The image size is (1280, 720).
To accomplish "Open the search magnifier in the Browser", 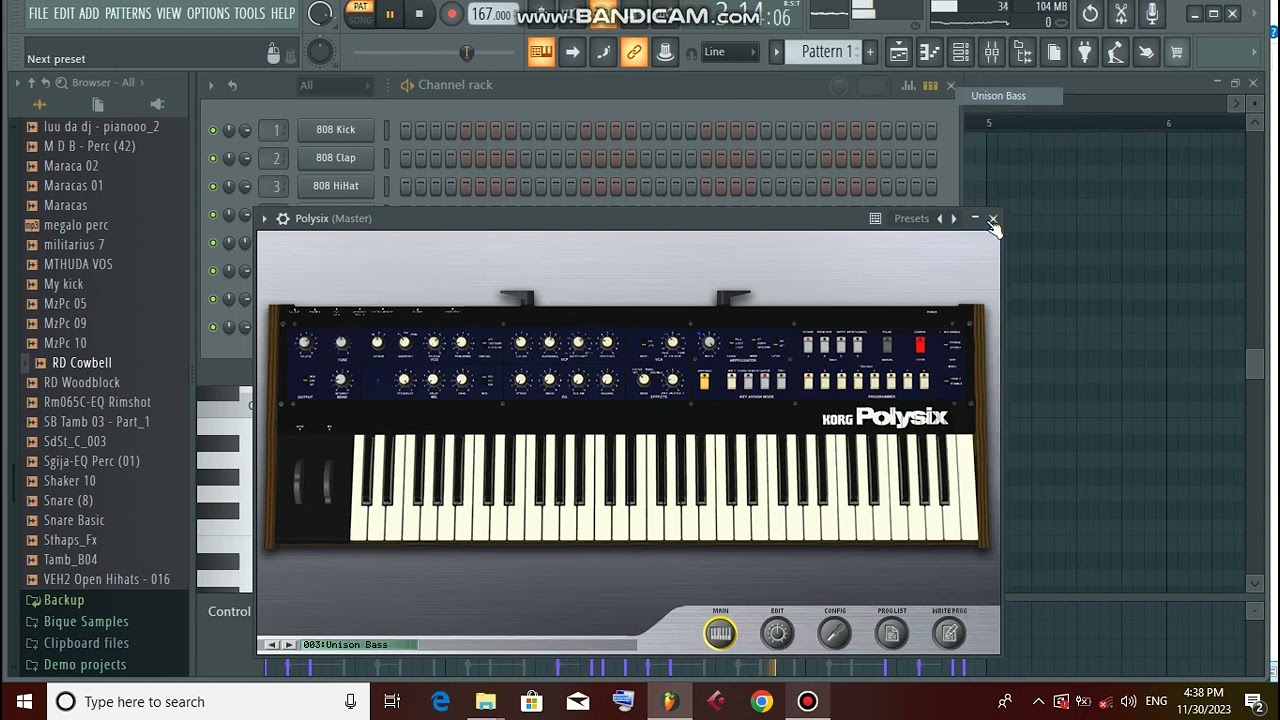I will point(61,83).
